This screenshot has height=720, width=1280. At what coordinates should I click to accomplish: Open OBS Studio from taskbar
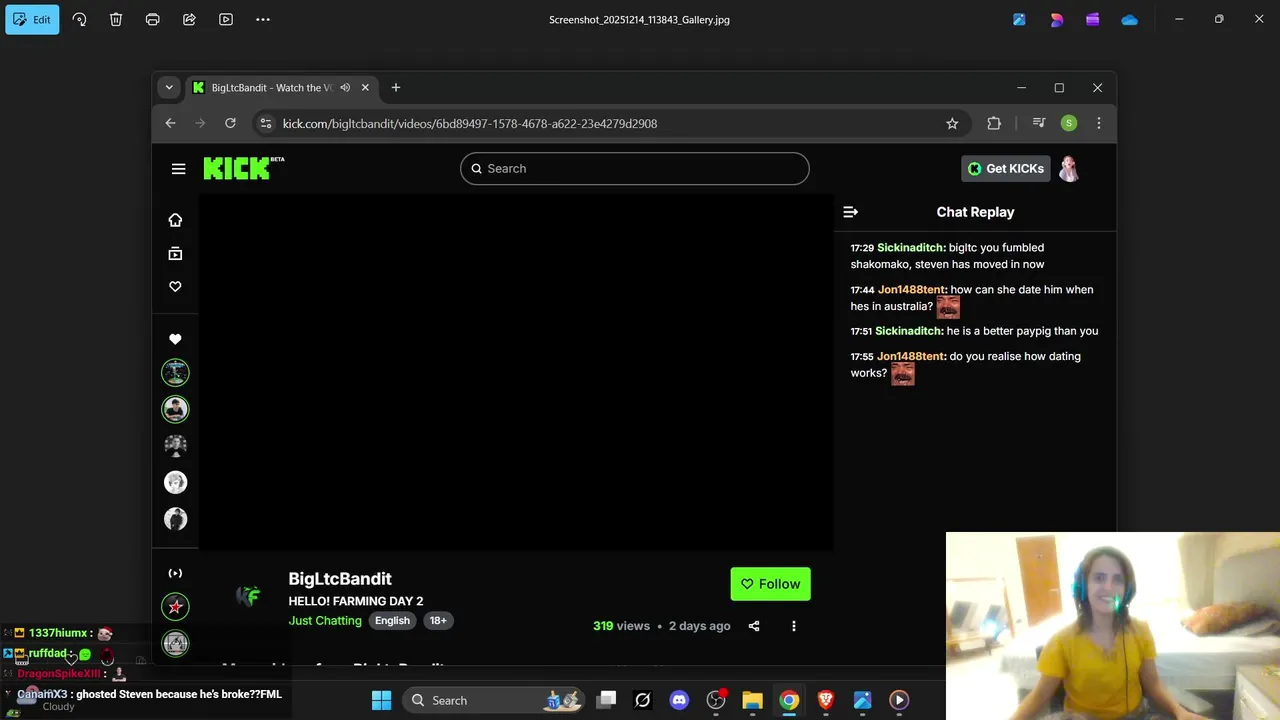tap(716, 700)
